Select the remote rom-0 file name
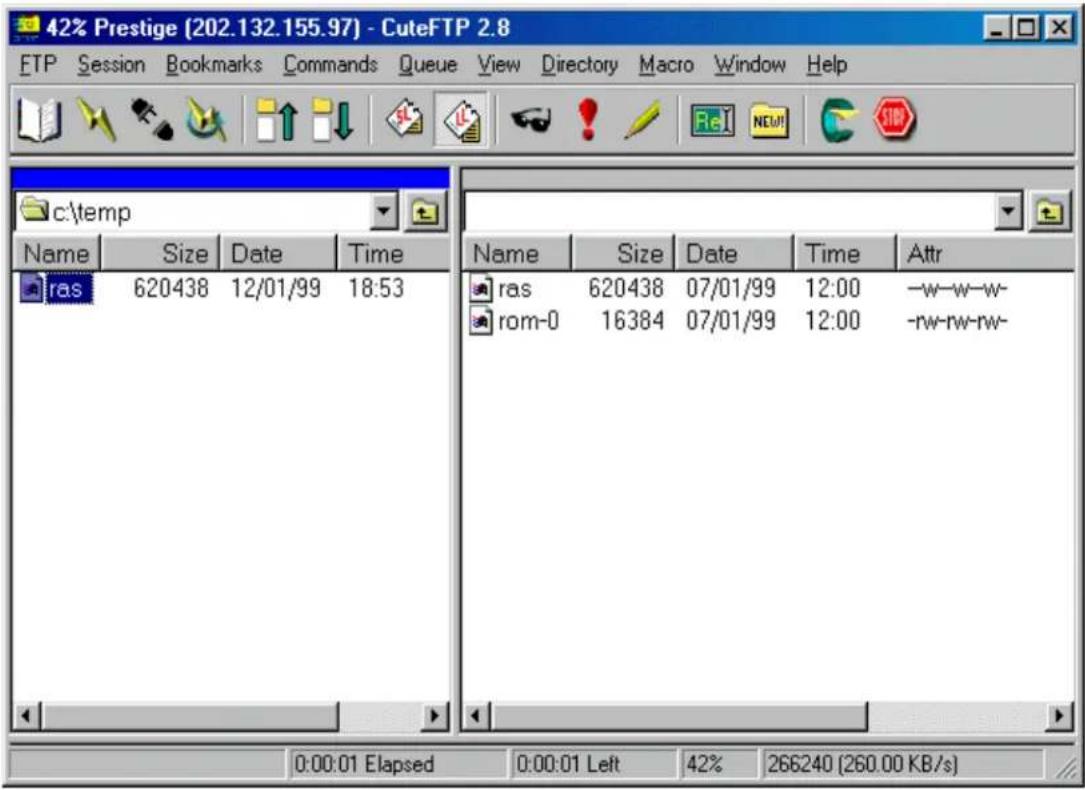The height and width of the screenshot is (790, 1085). pos(529,321)
